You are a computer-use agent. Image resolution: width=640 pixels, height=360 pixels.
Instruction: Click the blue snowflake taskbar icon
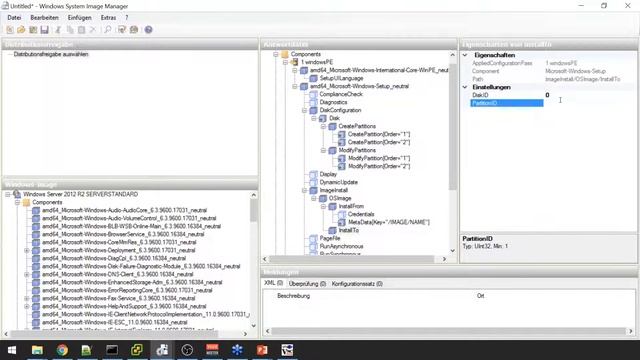[237, 350]
